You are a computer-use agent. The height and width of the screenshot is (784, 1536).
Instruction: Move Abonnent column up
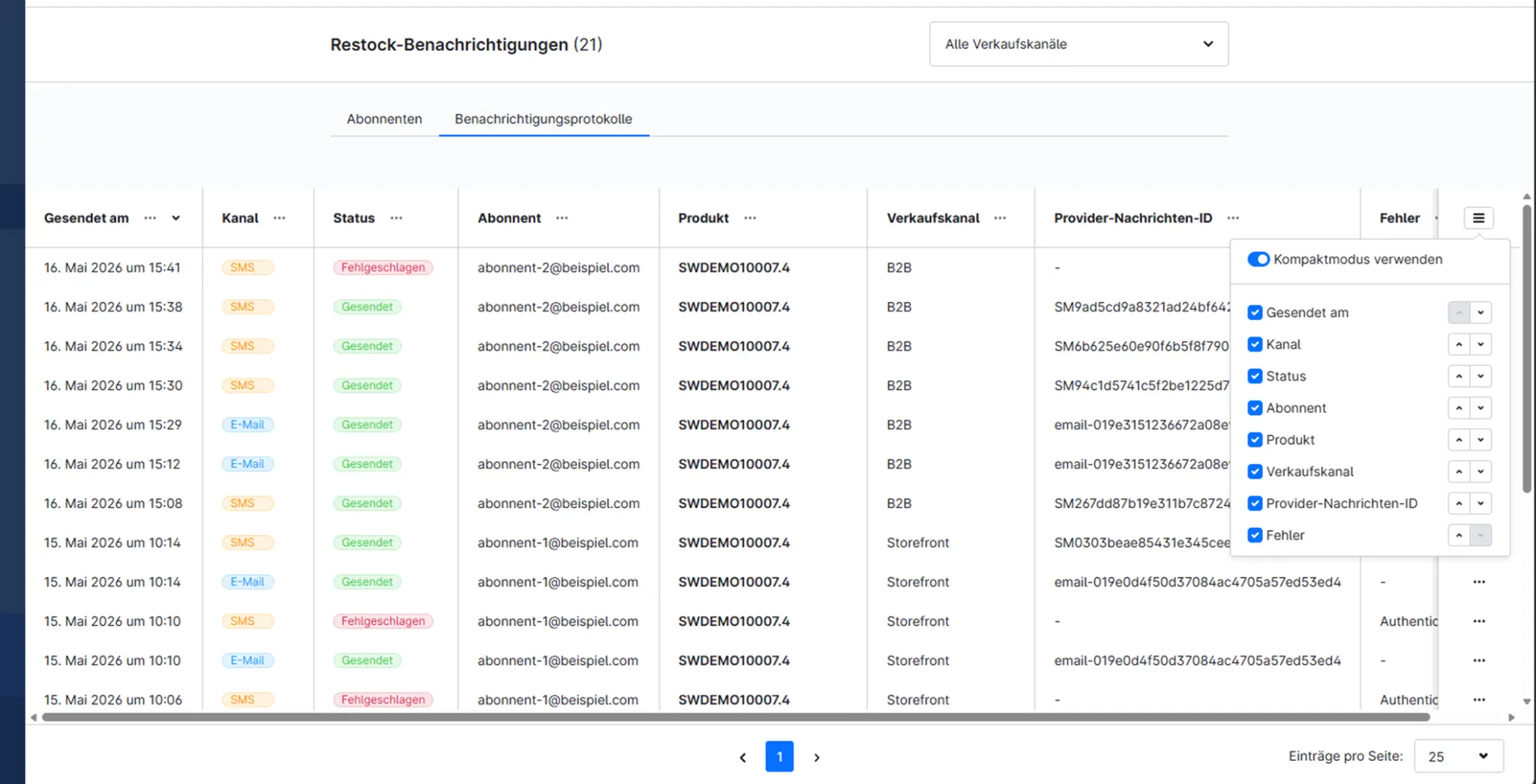point(1459,408)
